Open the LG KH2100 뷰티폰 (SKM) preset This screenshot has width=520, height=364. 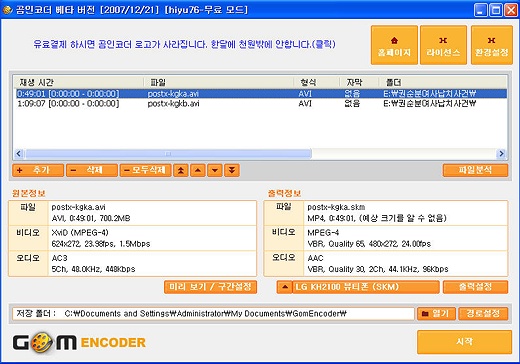[x=366, y=287]
